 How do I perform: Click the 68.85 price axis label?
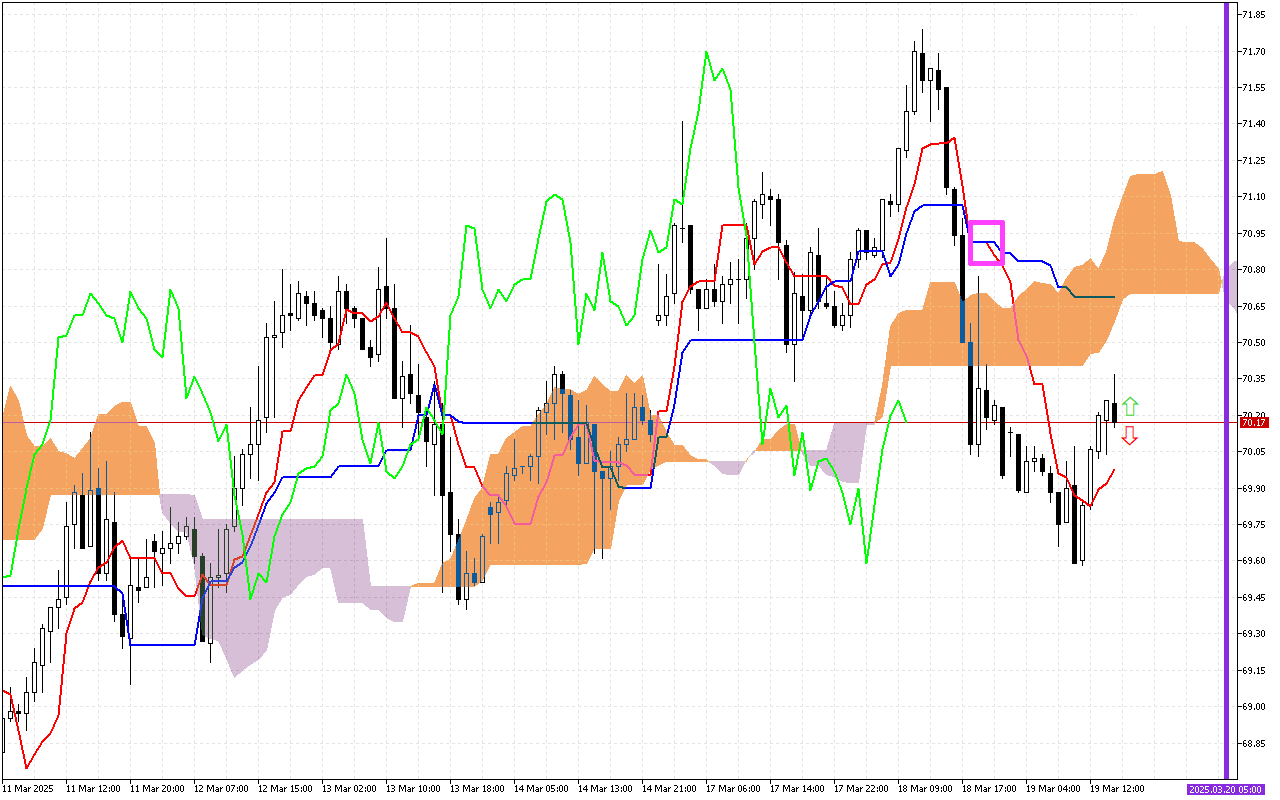[1253, 743]
